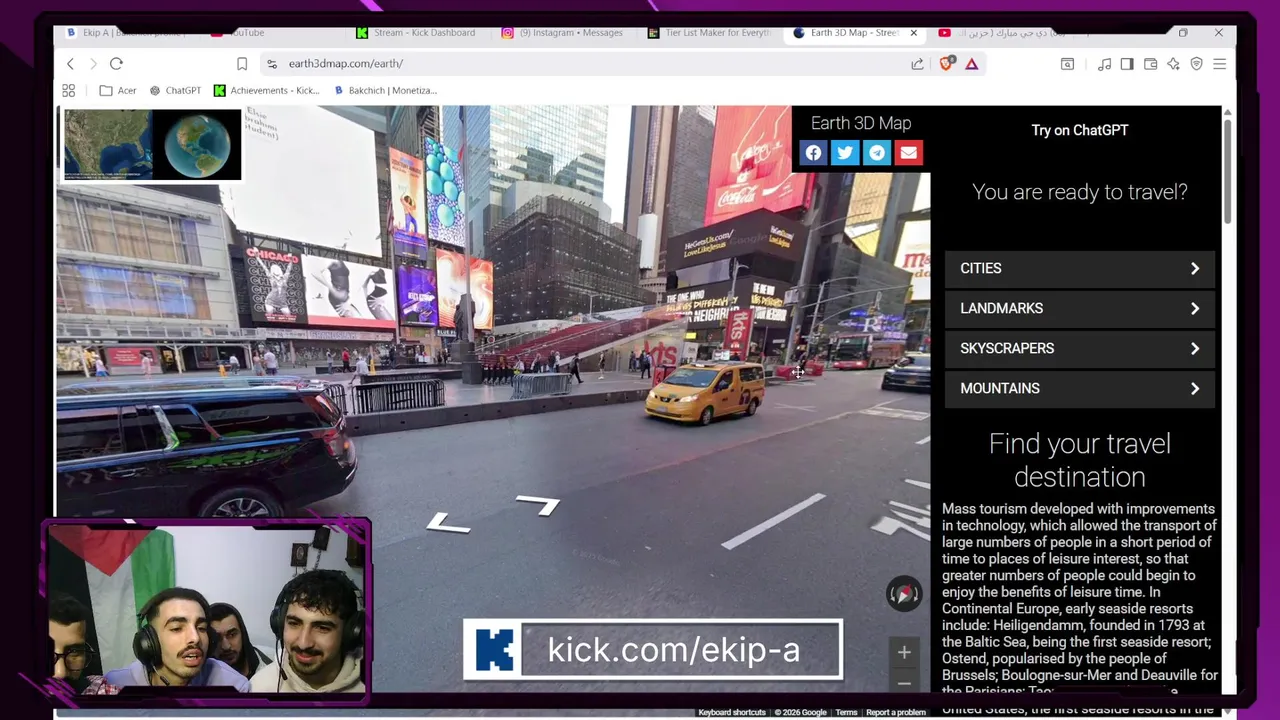Zoom out with the minus button
Viewport: 1280px width, 720px height.
[x=904, y=683]
